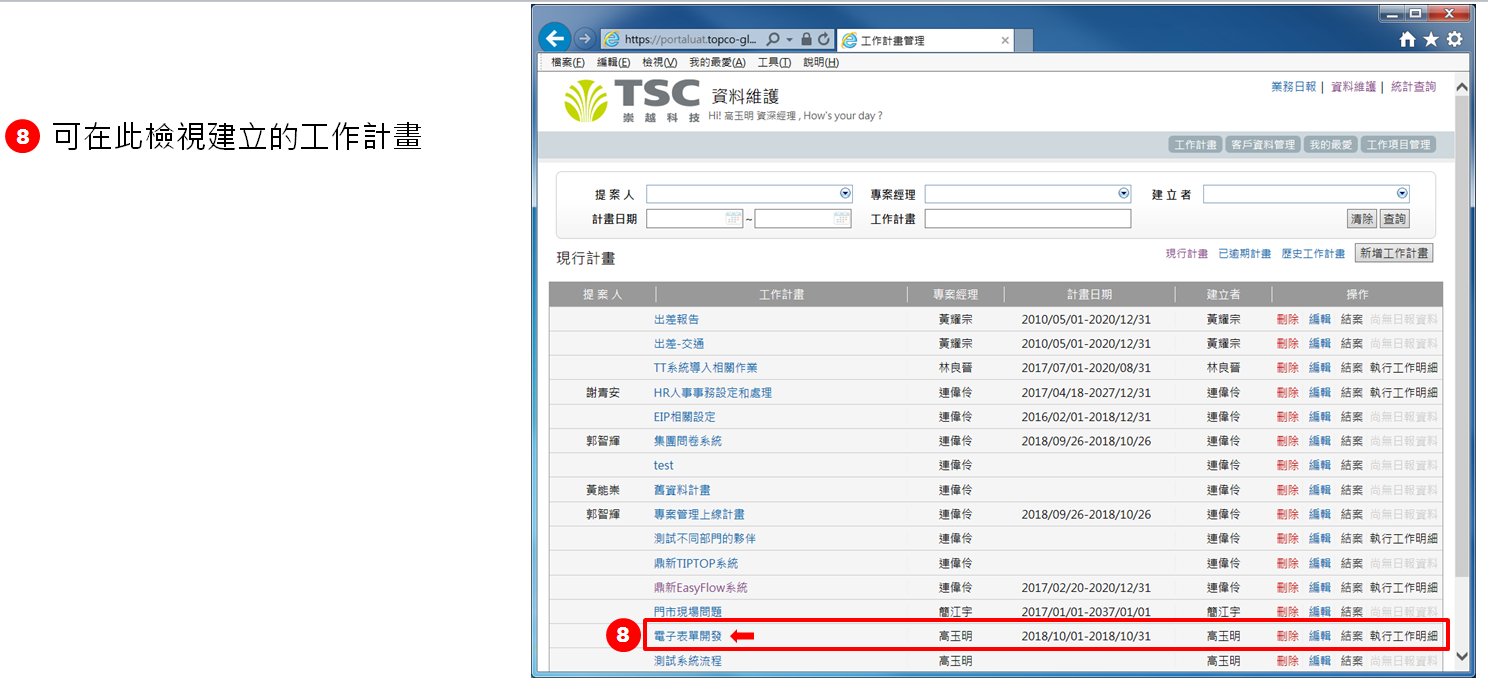Click the scrollbar down arrow
This screenshot has height=693, width=1488.
[x=1462, y=657]
